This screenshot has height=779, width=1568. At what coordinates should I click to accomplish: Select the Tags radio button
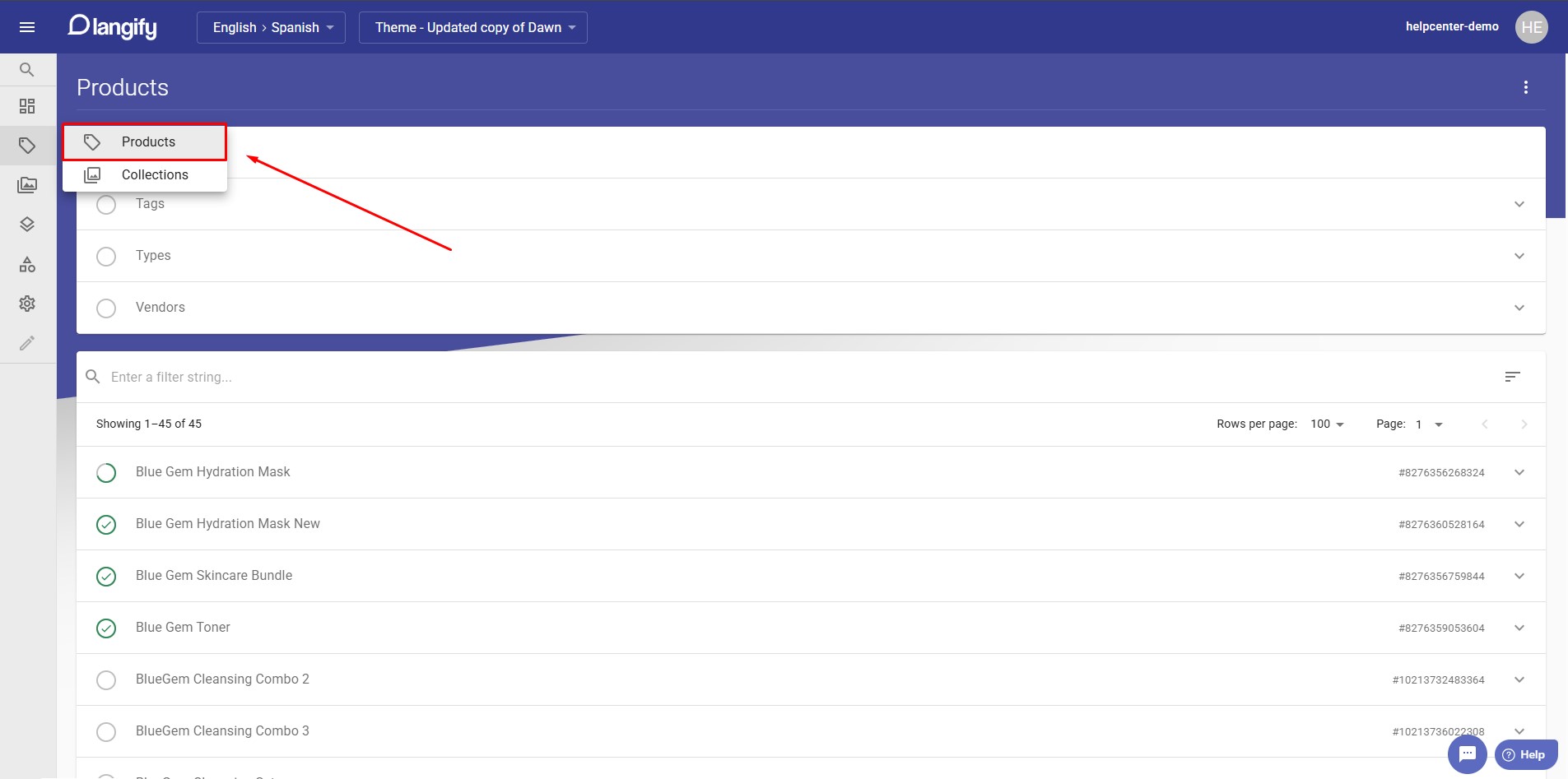(106, 204)
